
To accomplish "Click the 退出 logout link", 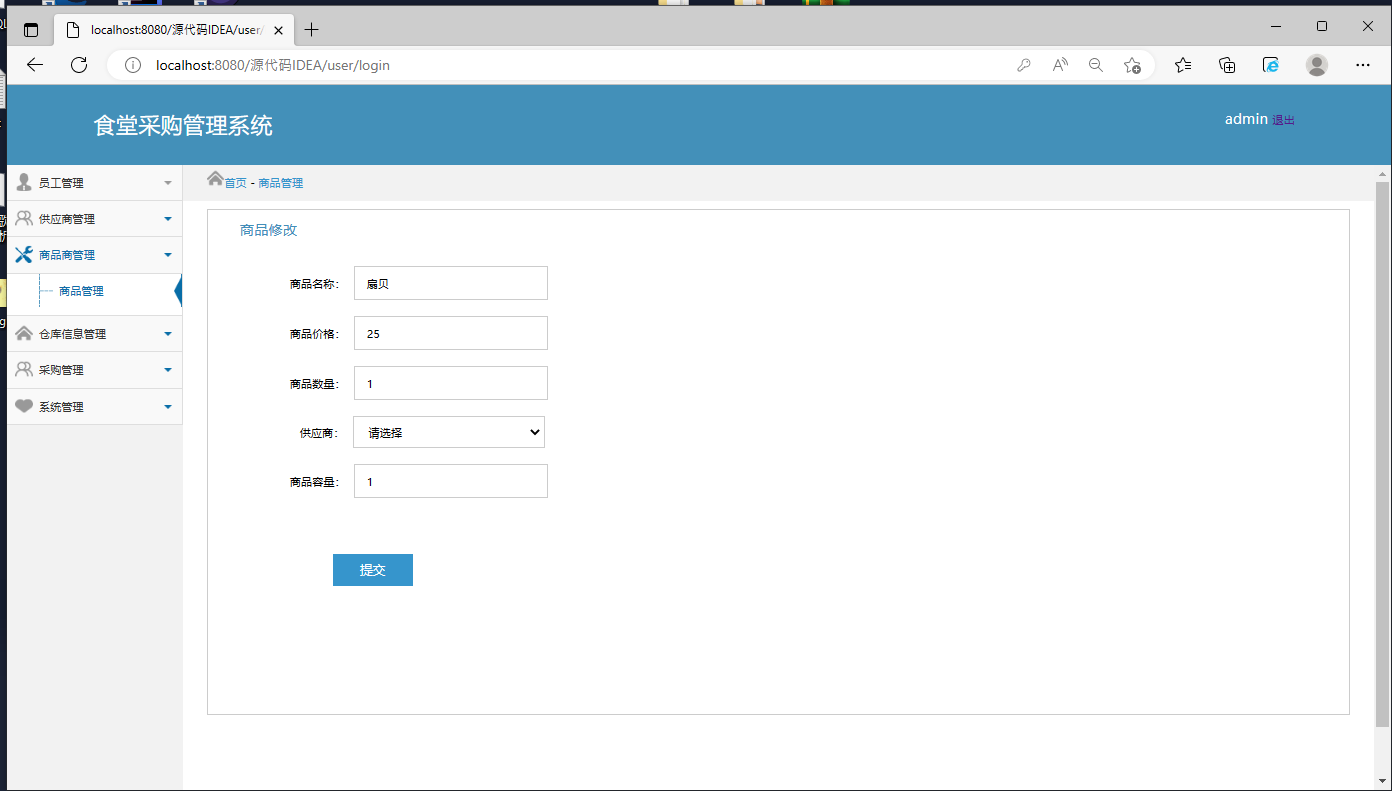I will click(x=1284, y=120).
